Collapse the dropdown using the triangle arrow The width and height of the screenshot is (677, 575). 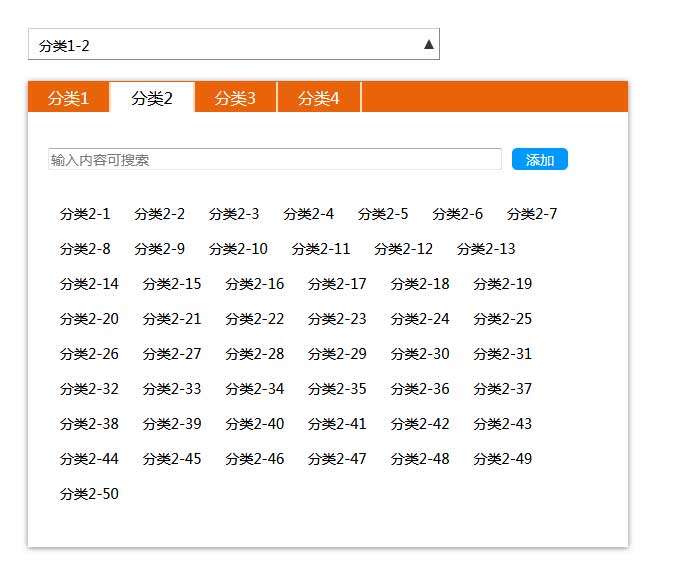tap(429, 44)
